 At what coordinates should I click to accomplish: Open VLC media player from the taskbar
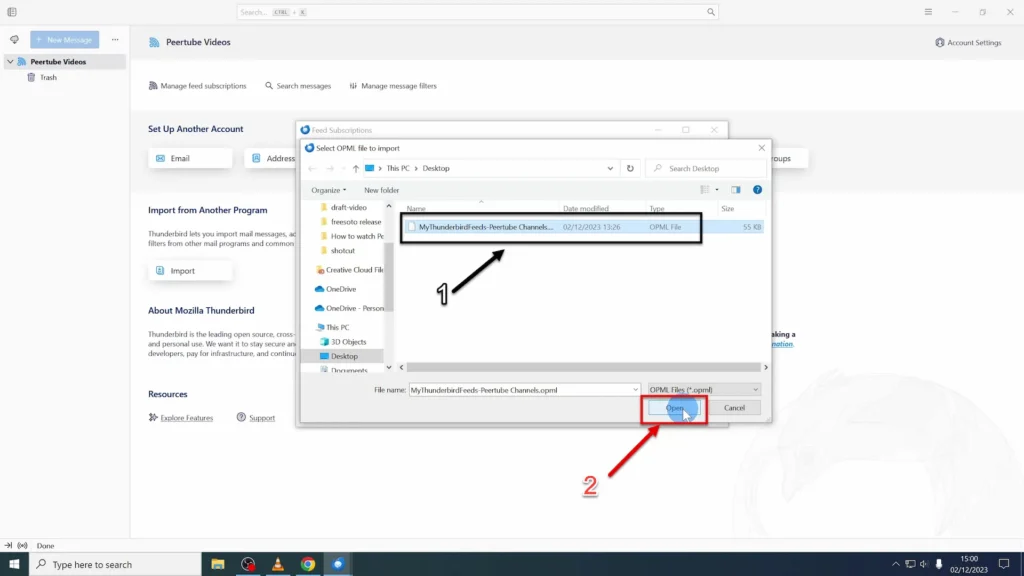pos(278,564)
